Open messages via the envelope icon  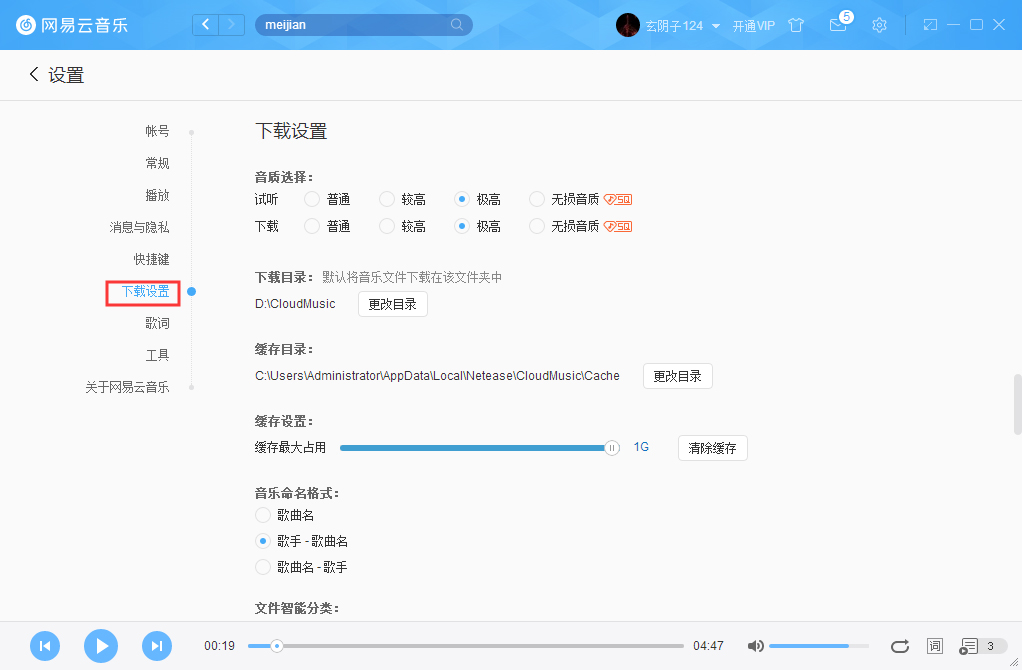coord(838,25)
